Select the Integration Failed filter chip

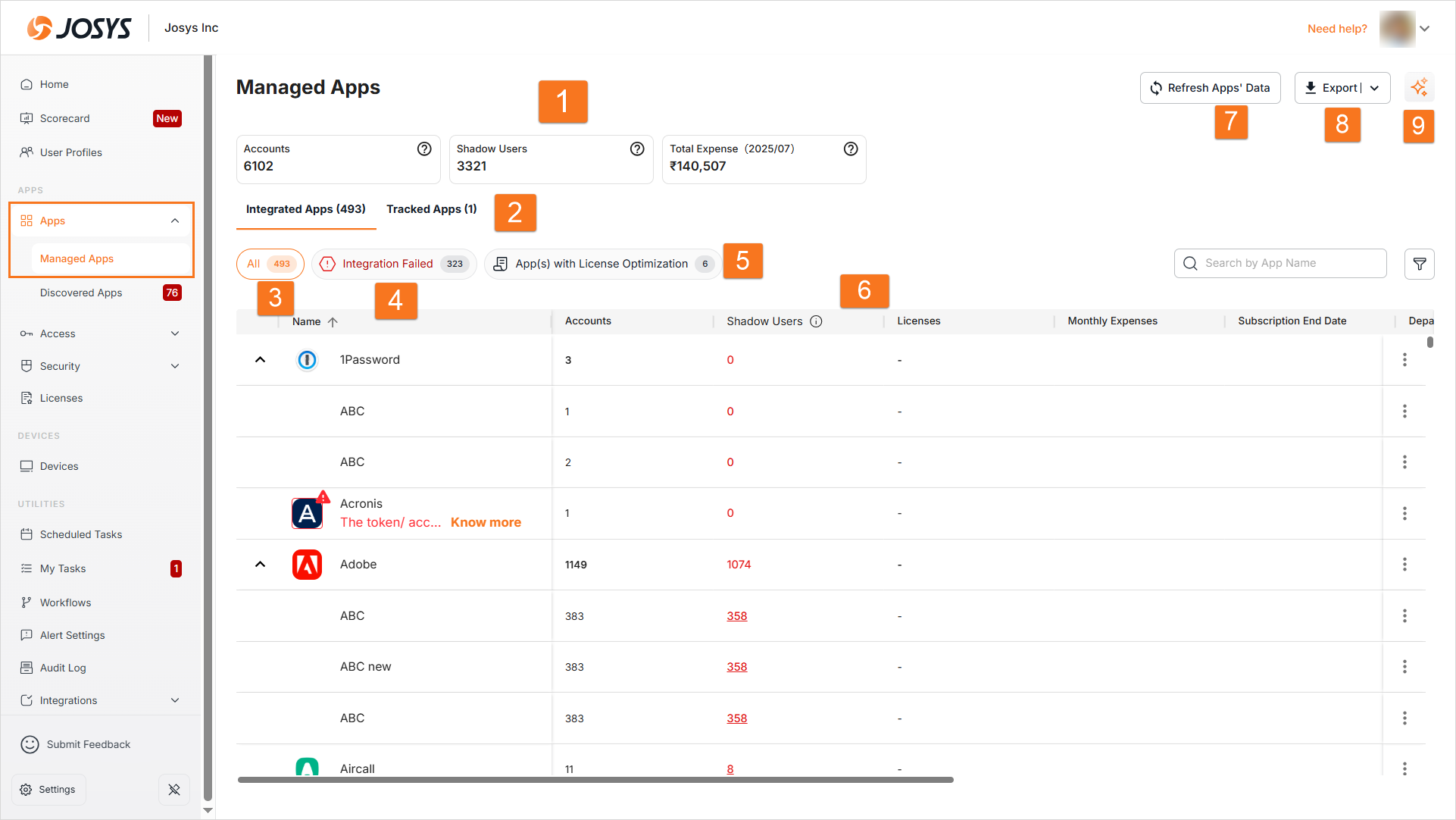click(x=394, y=264)
